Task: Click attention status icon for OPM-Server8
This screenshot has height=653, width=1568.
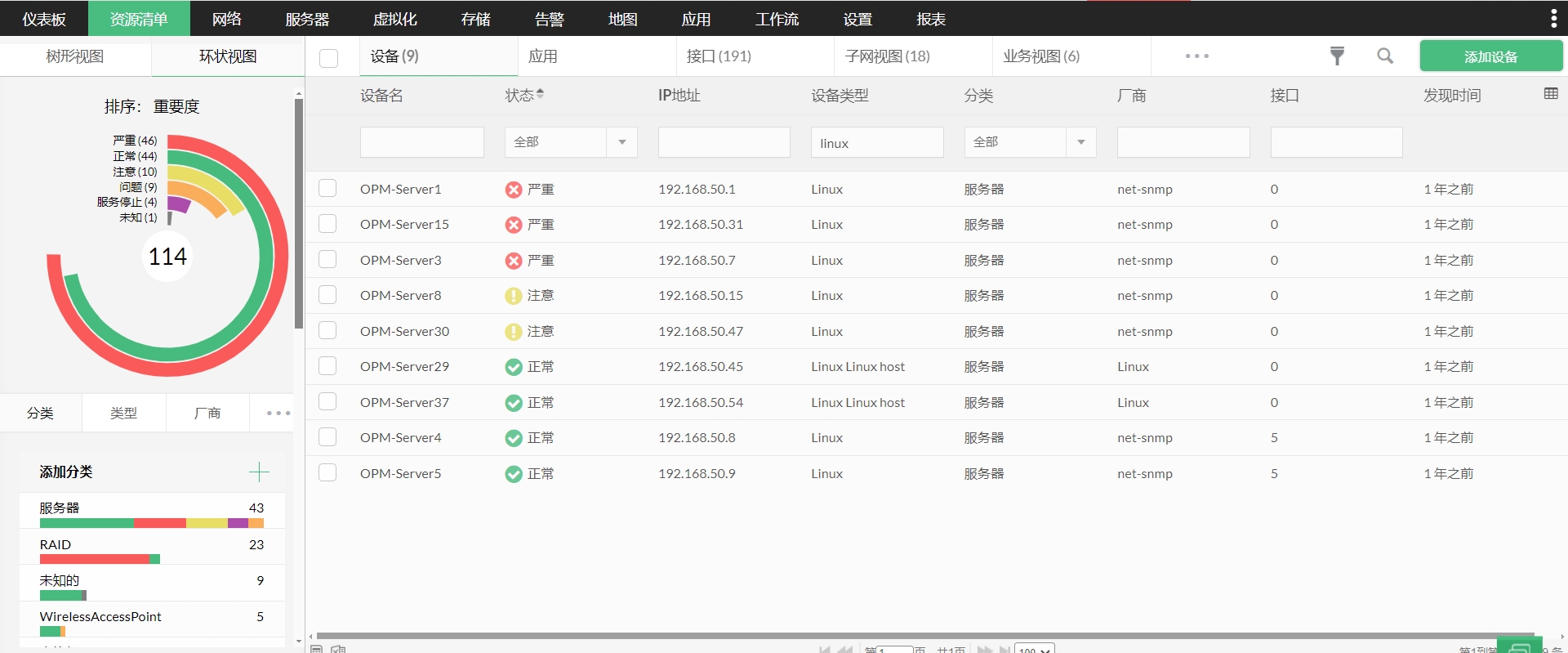Action: [x=514, y=296]
